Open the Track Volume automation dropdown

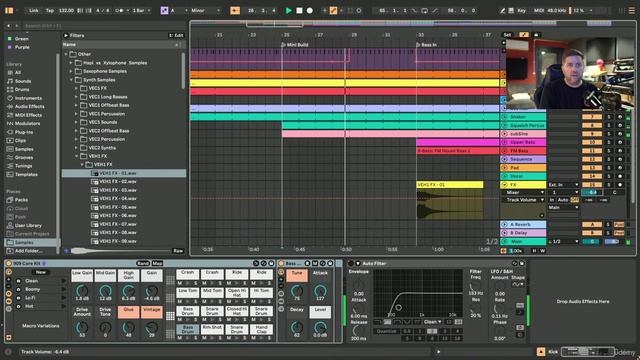click(525, 200)
